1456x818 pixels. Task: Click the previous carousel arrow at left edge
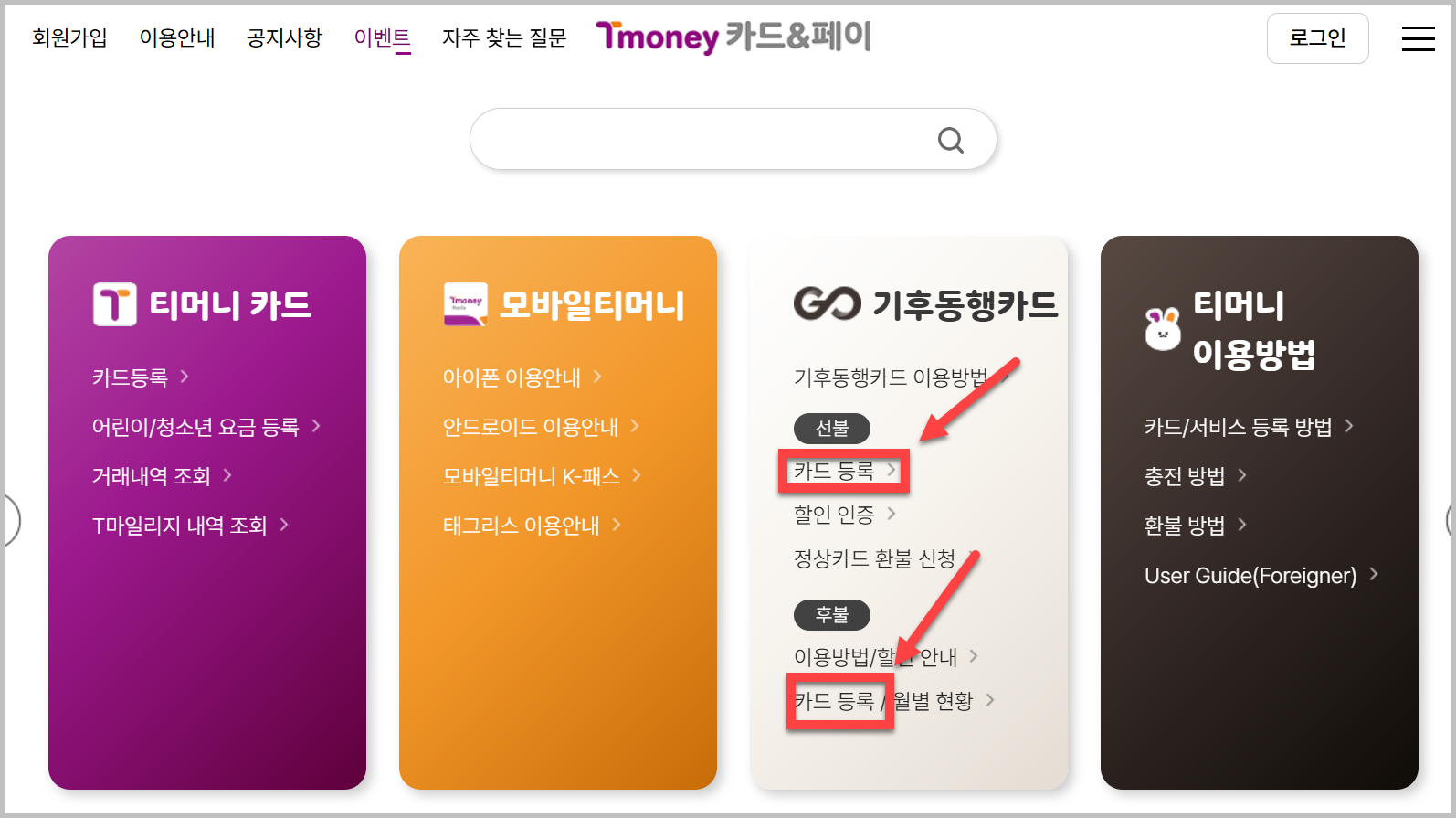pyautogui.click(x=10, y=521)
